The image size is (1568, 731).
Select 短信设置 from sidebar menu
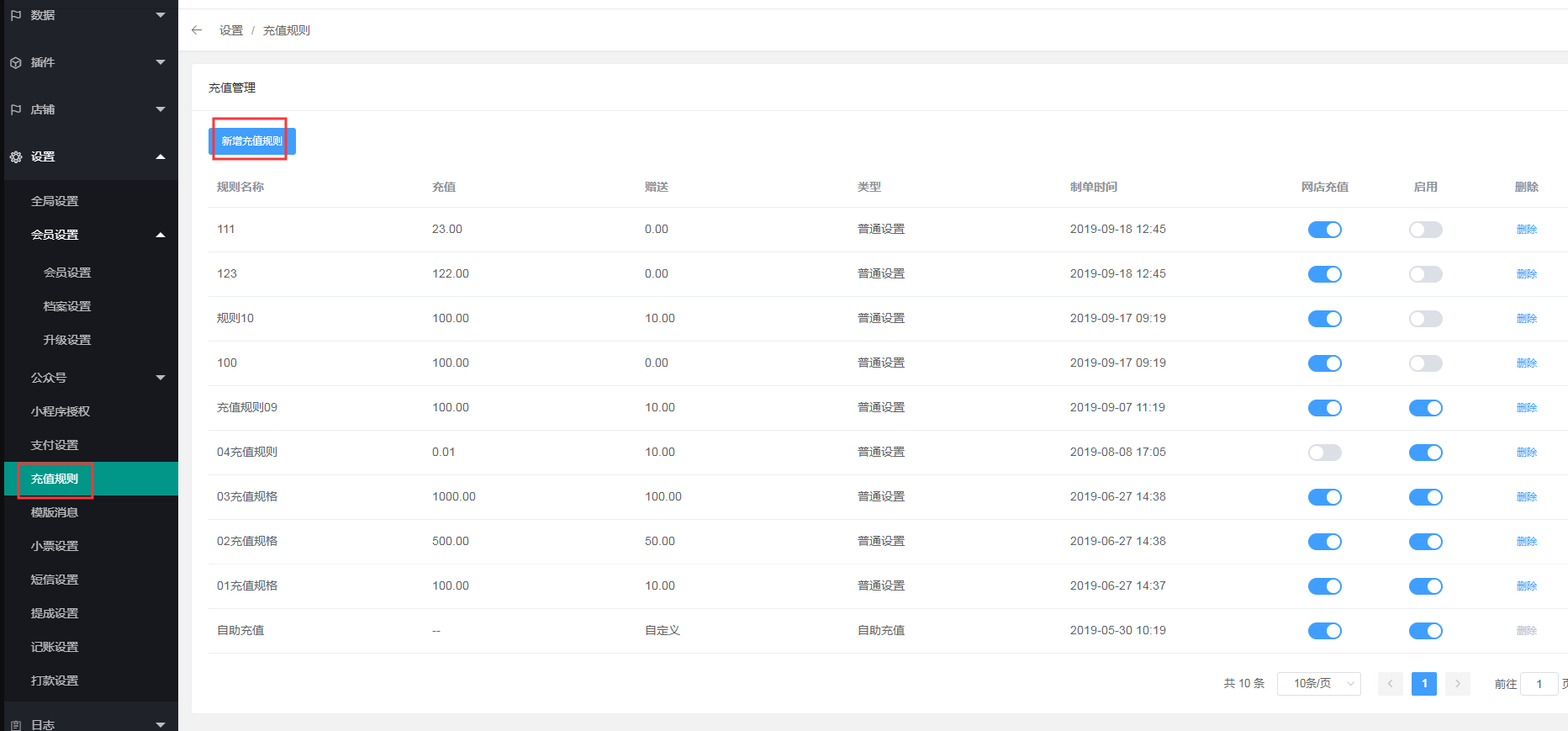[x=55, y=580]
